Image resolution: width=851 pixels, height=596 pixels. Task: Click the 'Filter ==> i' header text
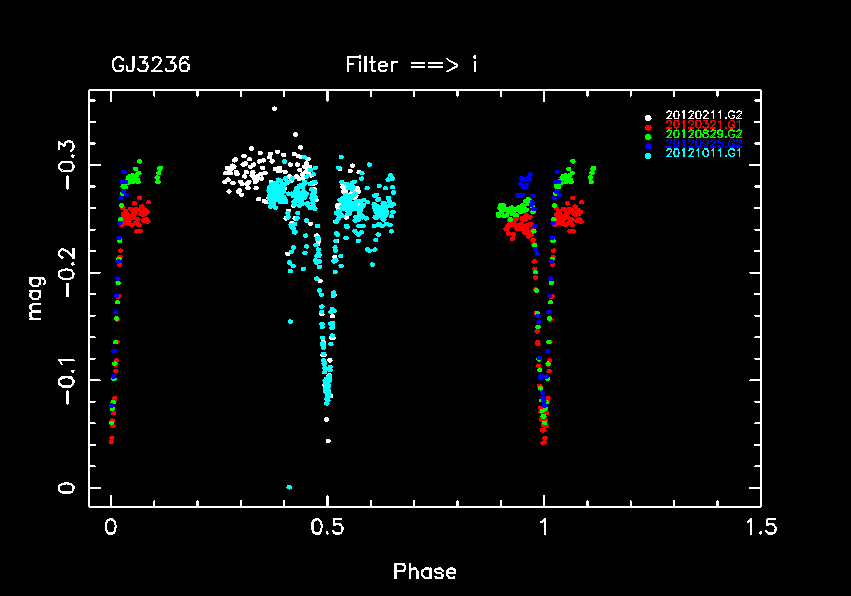(411, 66)
